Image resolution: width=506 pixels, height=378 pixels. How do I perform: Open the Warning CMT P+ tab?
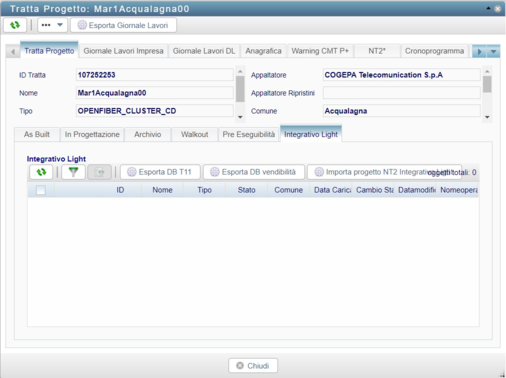[x=320, y=51]
